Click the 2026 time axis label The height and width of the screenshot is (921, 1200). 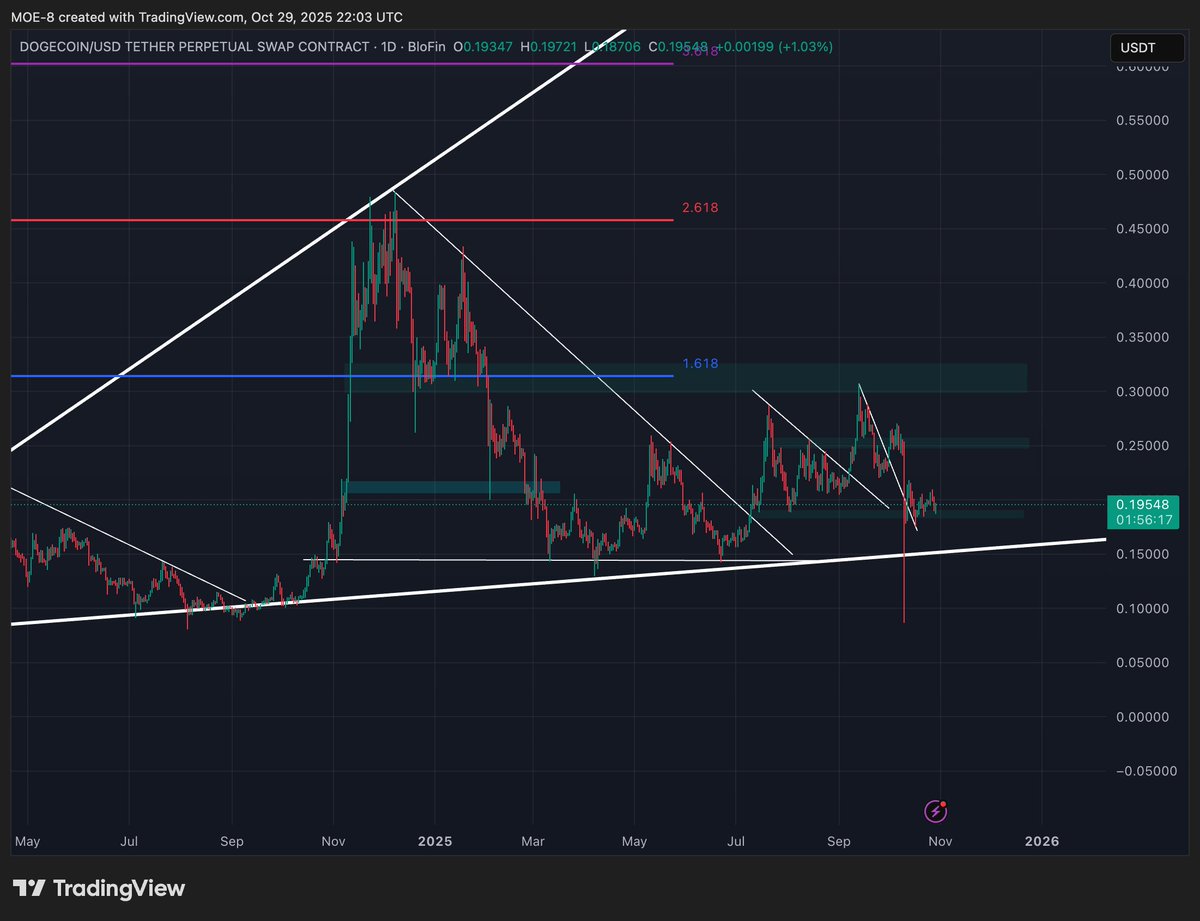point(1041,842)
